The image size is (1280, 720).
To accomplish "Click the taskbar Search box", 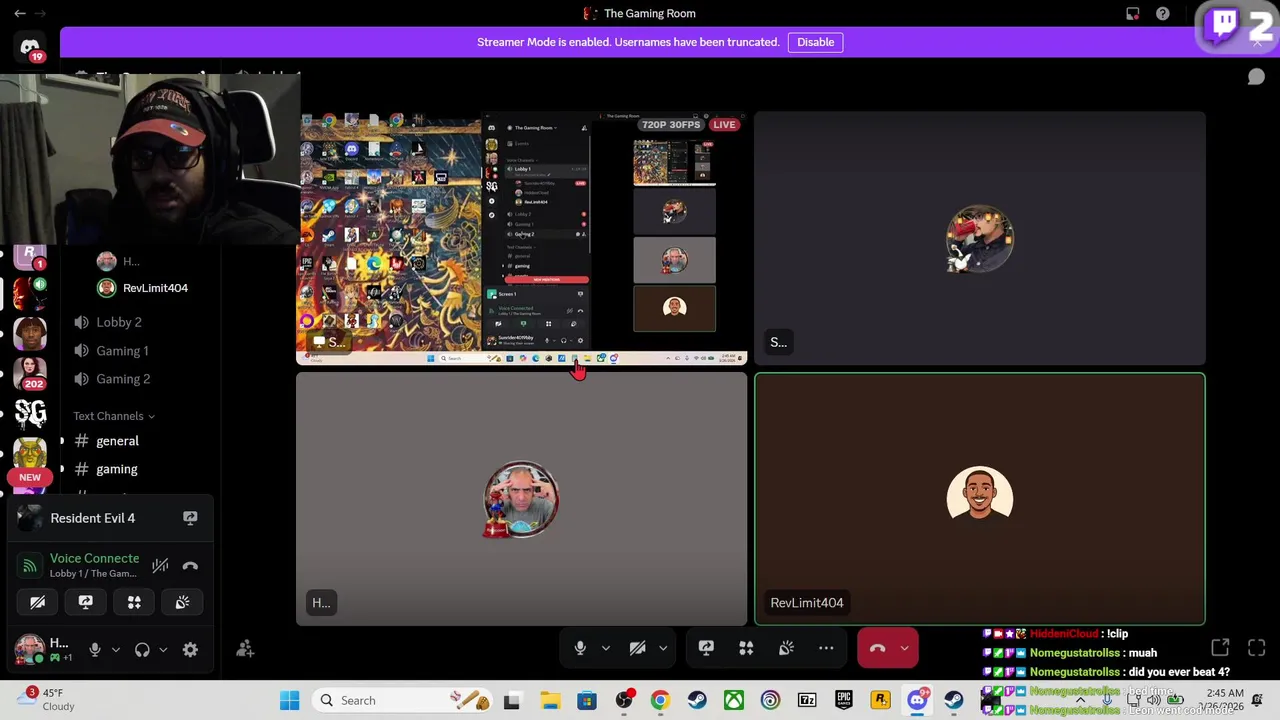I will coord(404,700).
